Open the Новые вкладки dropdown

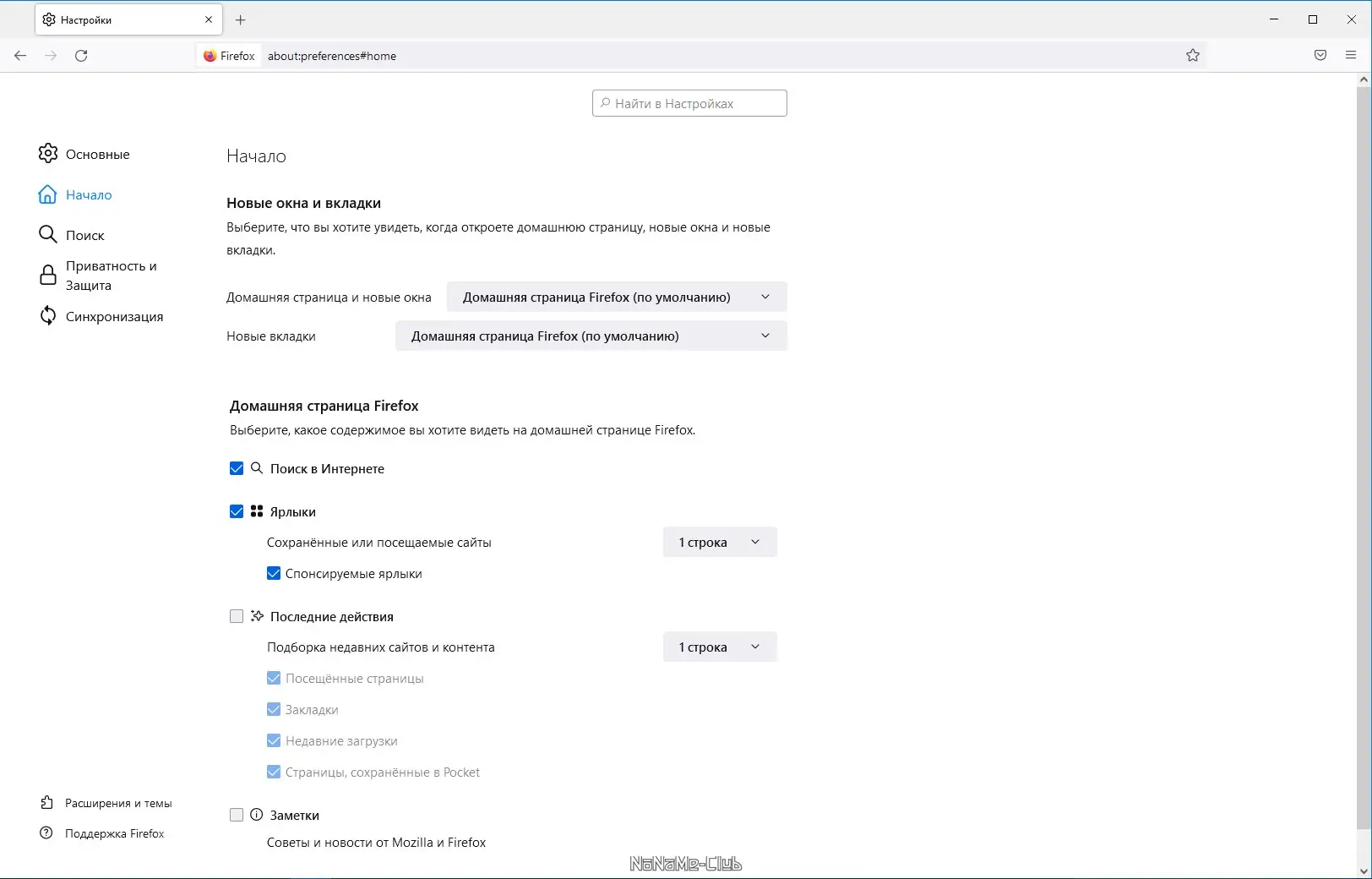click(591, 336)
